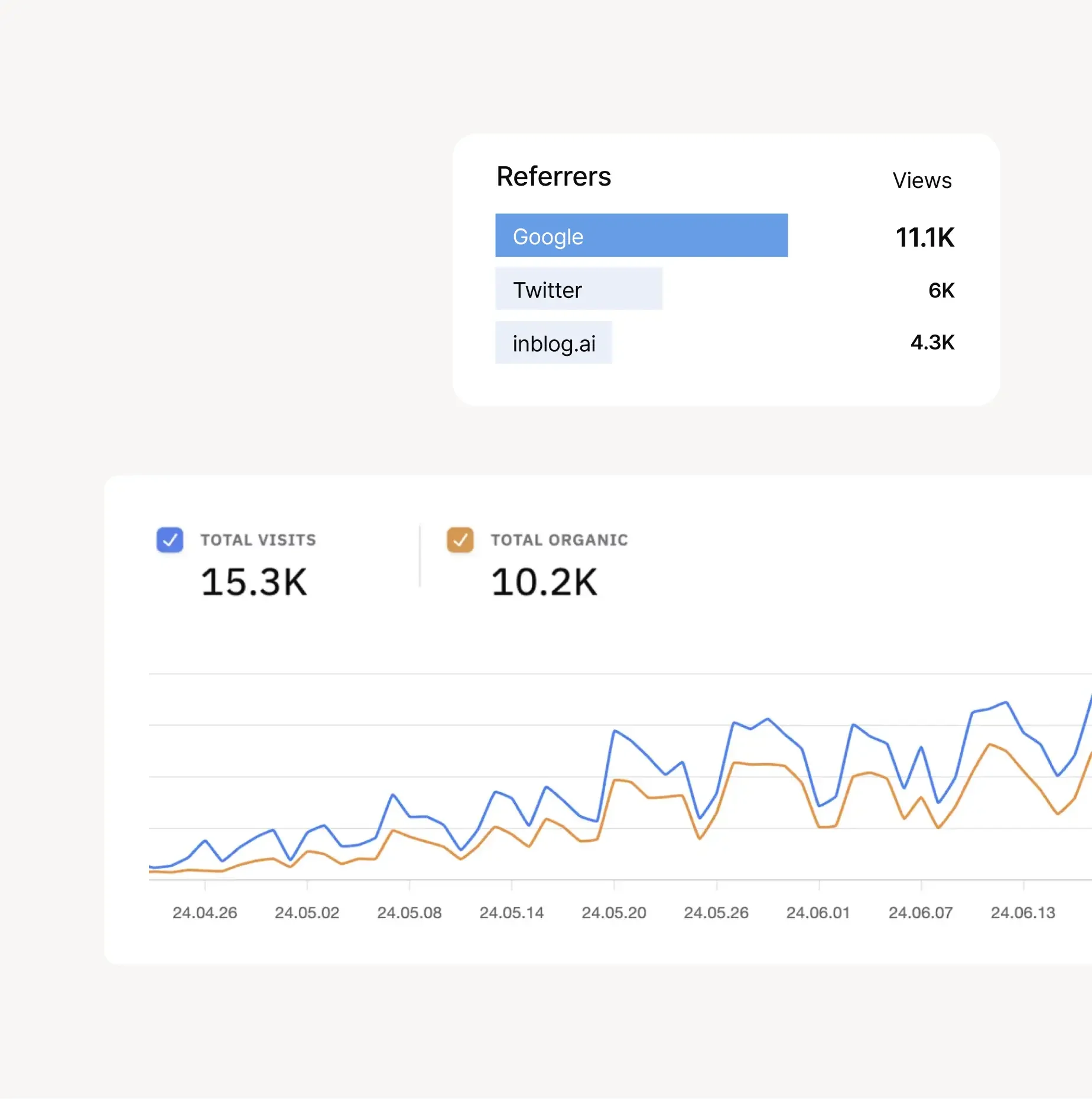Uncheck the orange Total Organic checkbox
Screen dimensions: 1092x1099
[460, 540]
